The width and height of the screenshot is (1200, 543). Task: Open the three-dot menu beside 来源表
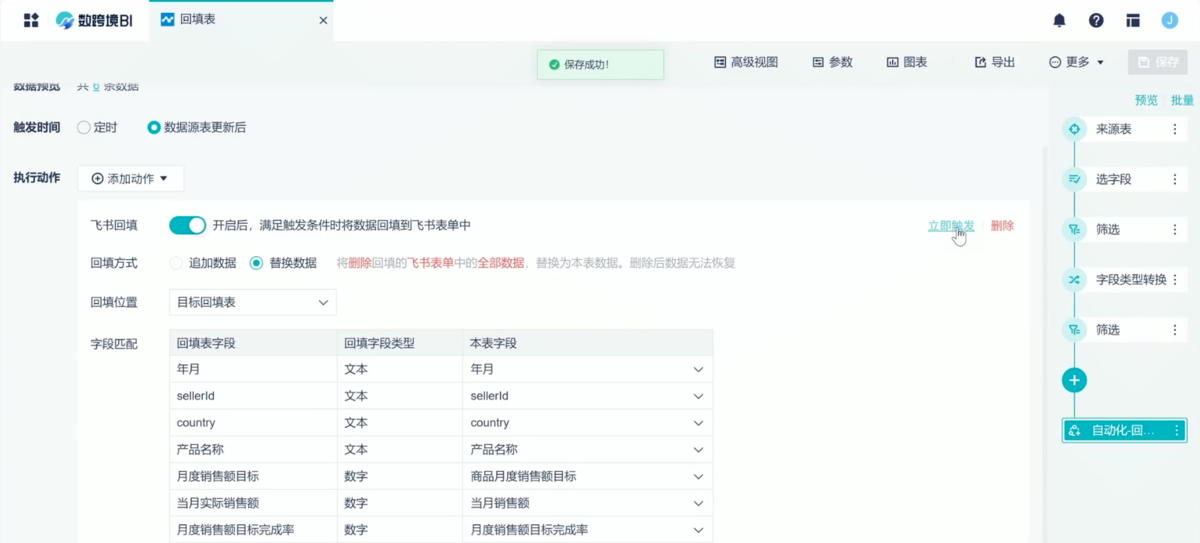pyautogui.click(x=1175, y=129)
